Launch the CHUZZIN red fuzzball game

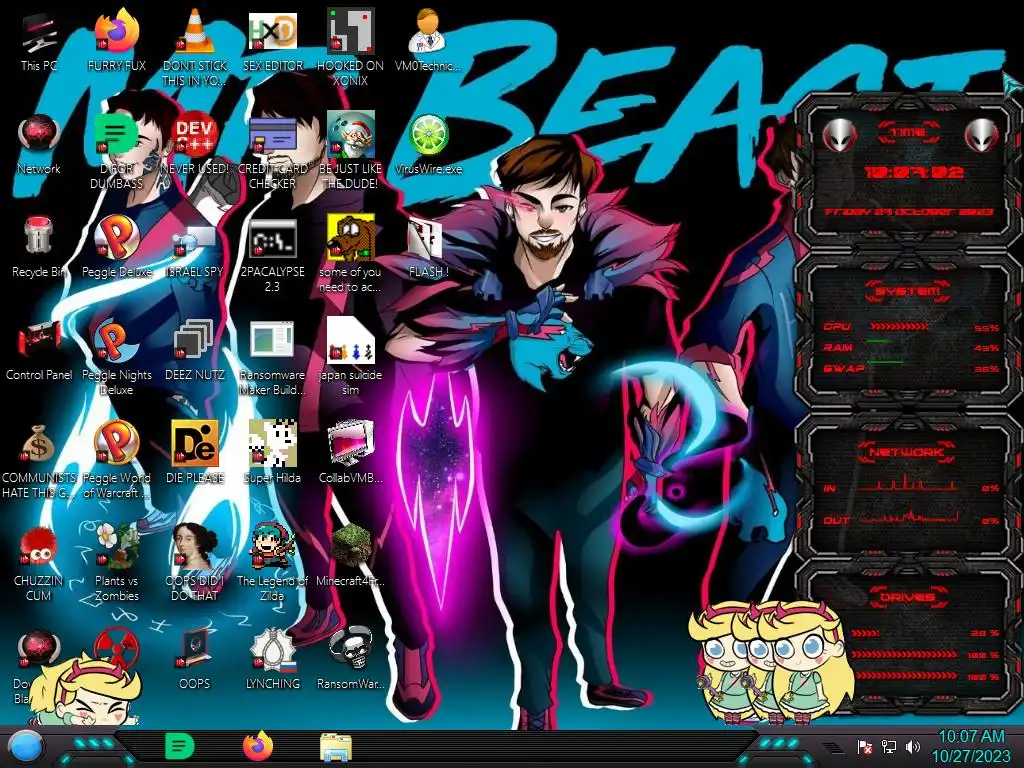point(39,546)
